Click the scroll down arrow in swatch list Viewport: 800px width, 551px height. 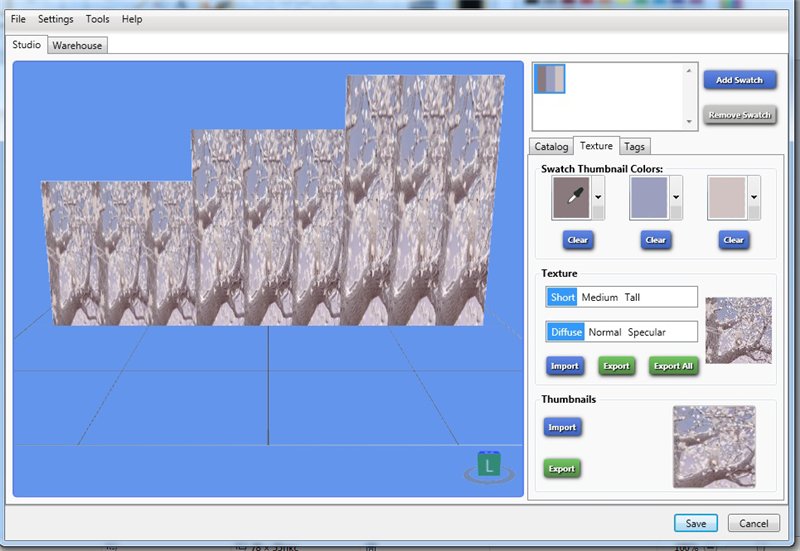click(x=688, y=122)
